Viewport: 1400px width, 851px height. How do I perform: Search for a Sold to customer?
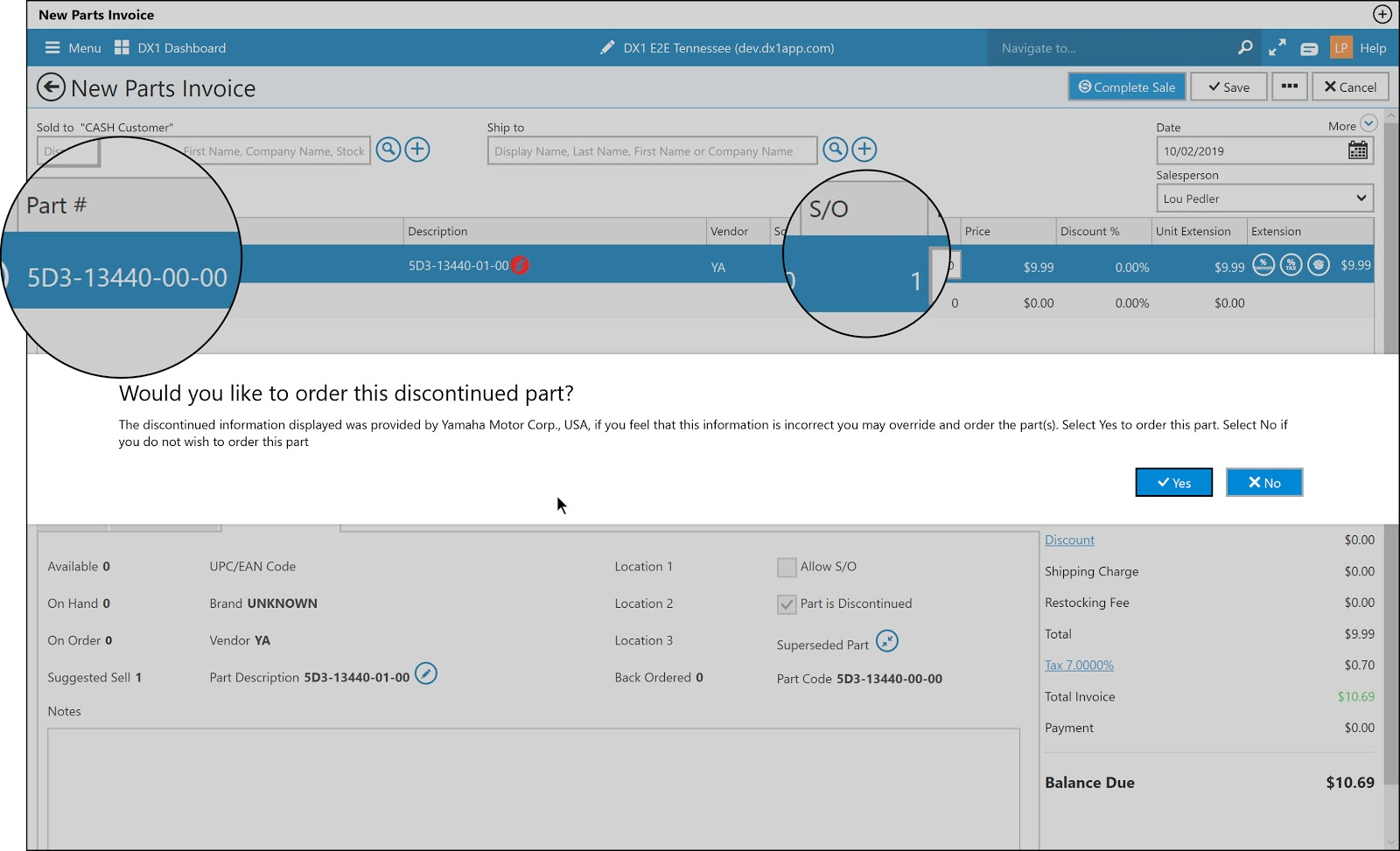pos(388,150)
